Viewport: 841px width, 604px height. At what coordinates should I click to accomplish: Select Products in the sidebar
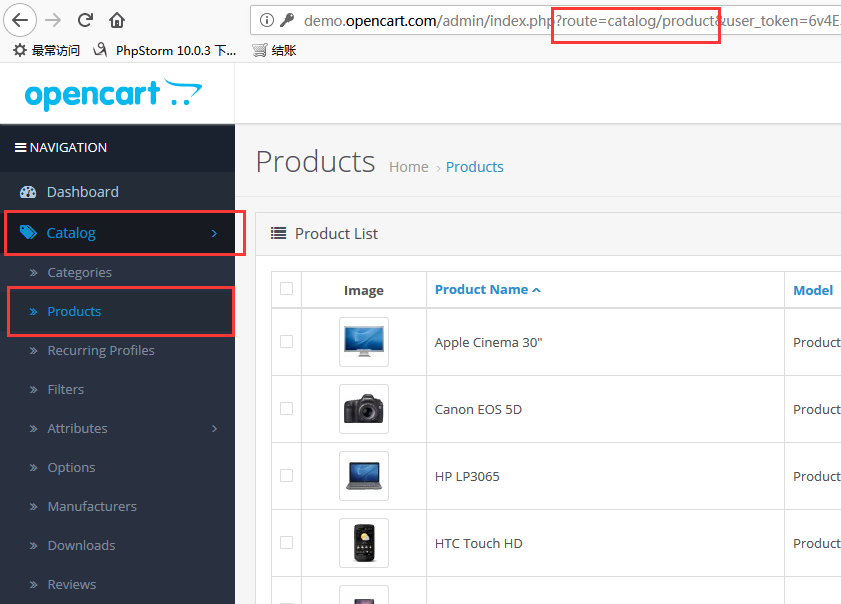(x=74, y=312)
